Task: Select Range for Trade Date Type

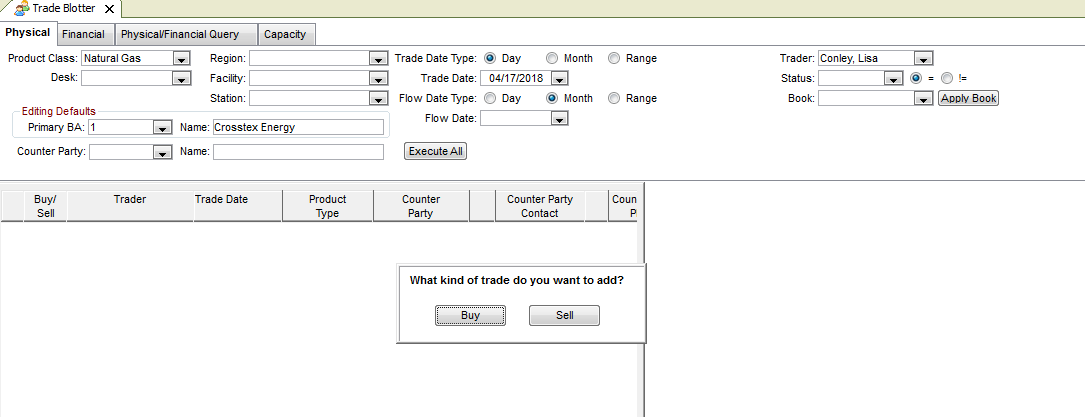Action: click(x=614, y=58)
